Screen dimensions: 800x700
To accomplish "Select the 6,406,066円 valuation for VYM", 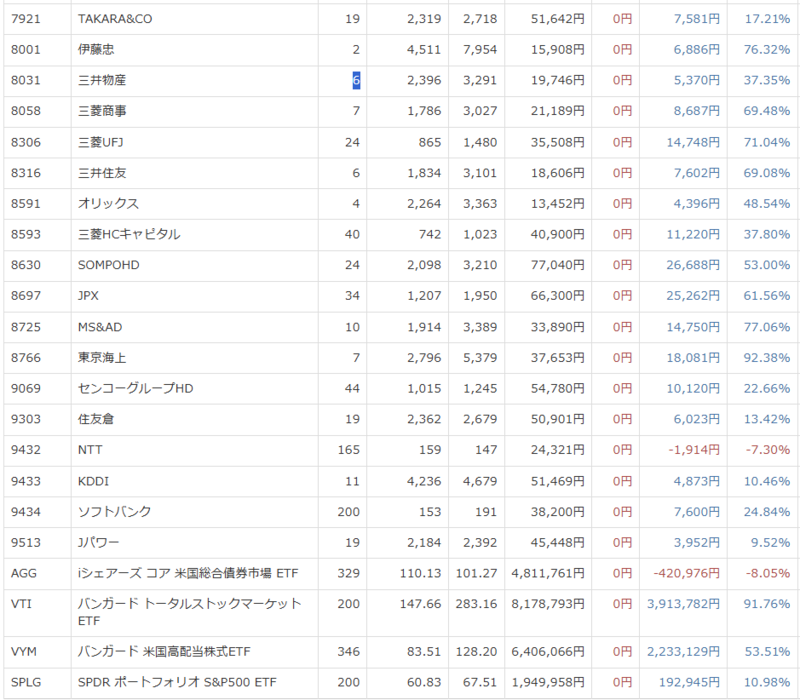I will click(548, 652).
